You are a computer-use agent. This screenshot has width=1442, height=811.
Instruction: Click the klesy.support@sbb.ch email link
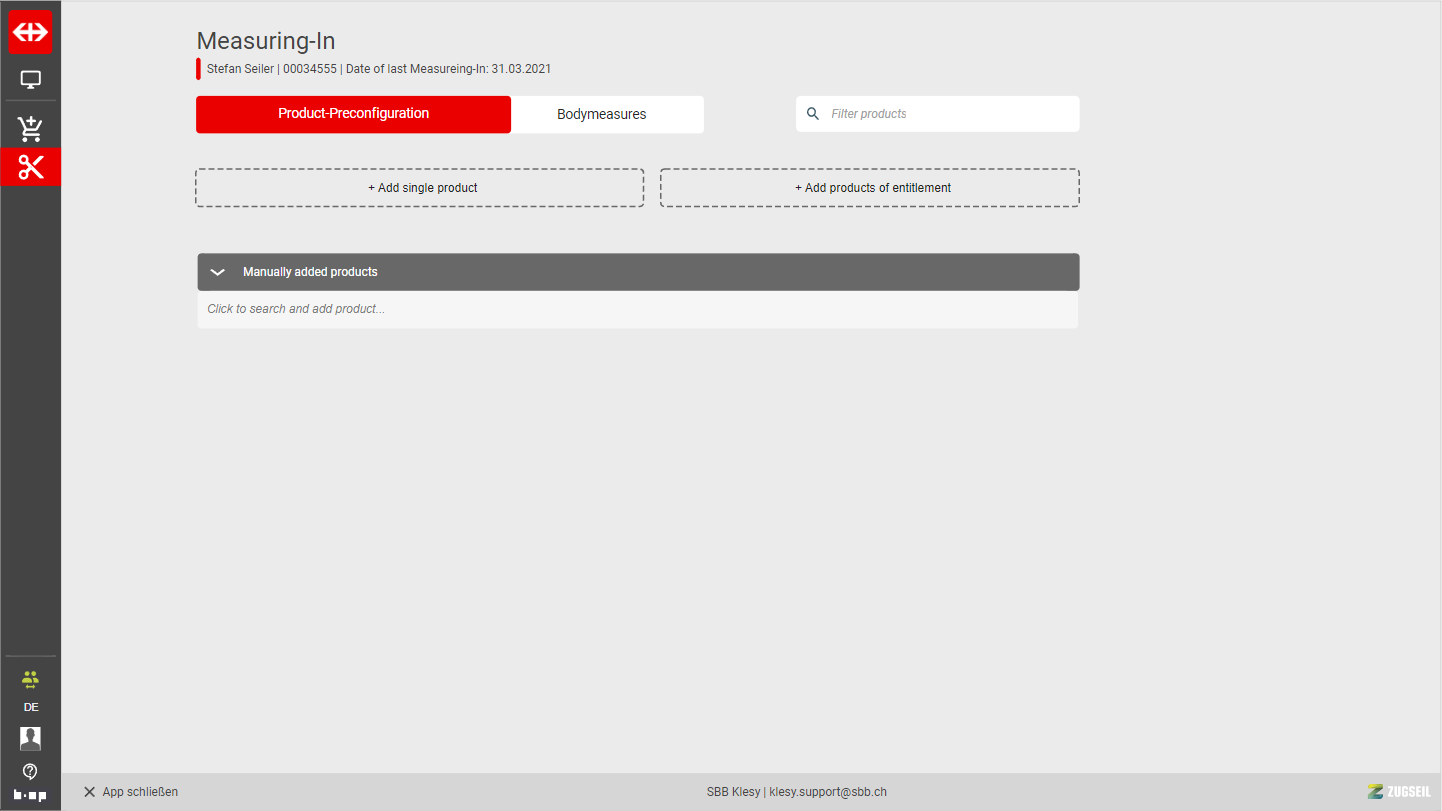click(x=827, y=792)
